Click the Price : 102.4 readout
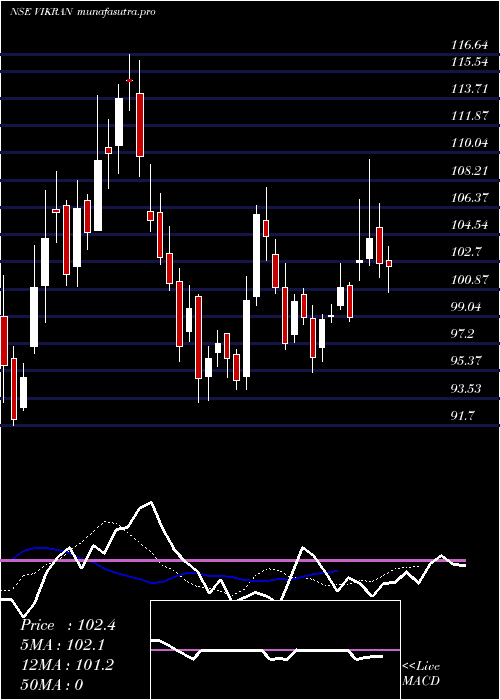 click(68, 625)
